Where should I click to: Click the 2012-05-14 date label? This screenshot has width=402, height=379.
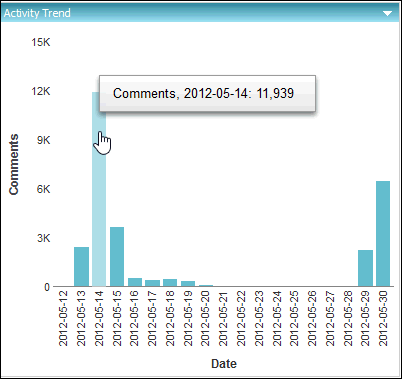pyautogui.click(x=99, y=318)
